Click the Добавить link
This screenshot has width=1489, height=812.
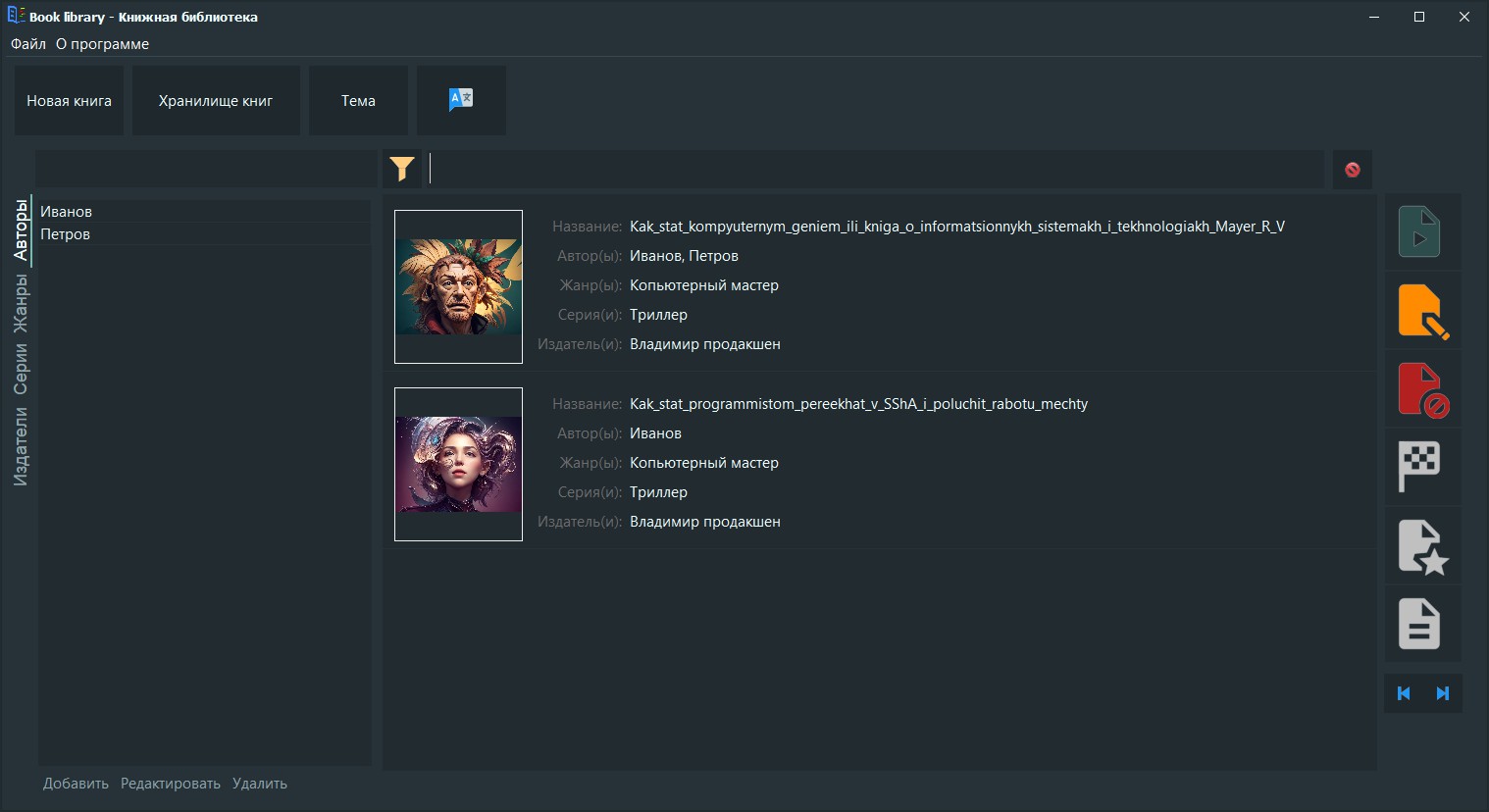(76, 784)
